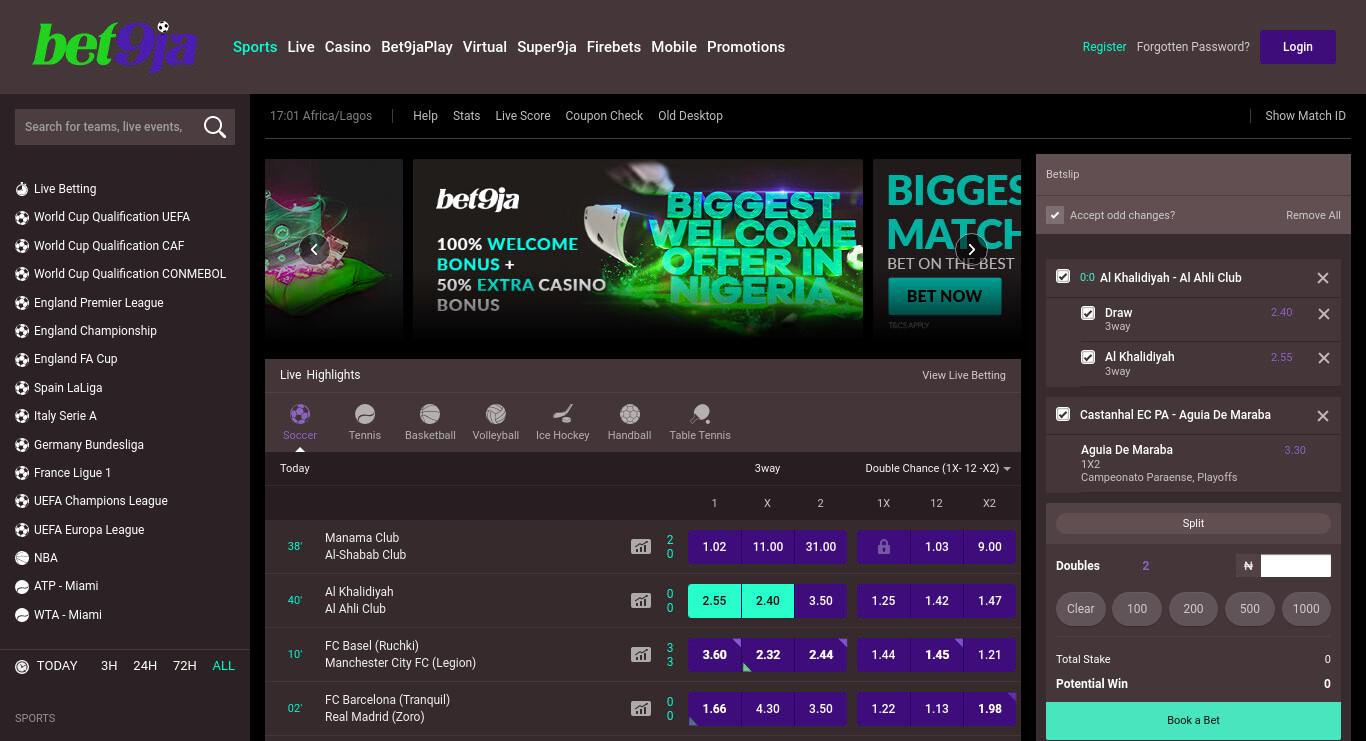Toggle odds 2.55 for Al Khalidiyah win
Screen dimensions: 1366x741
(x=714, y=601)
